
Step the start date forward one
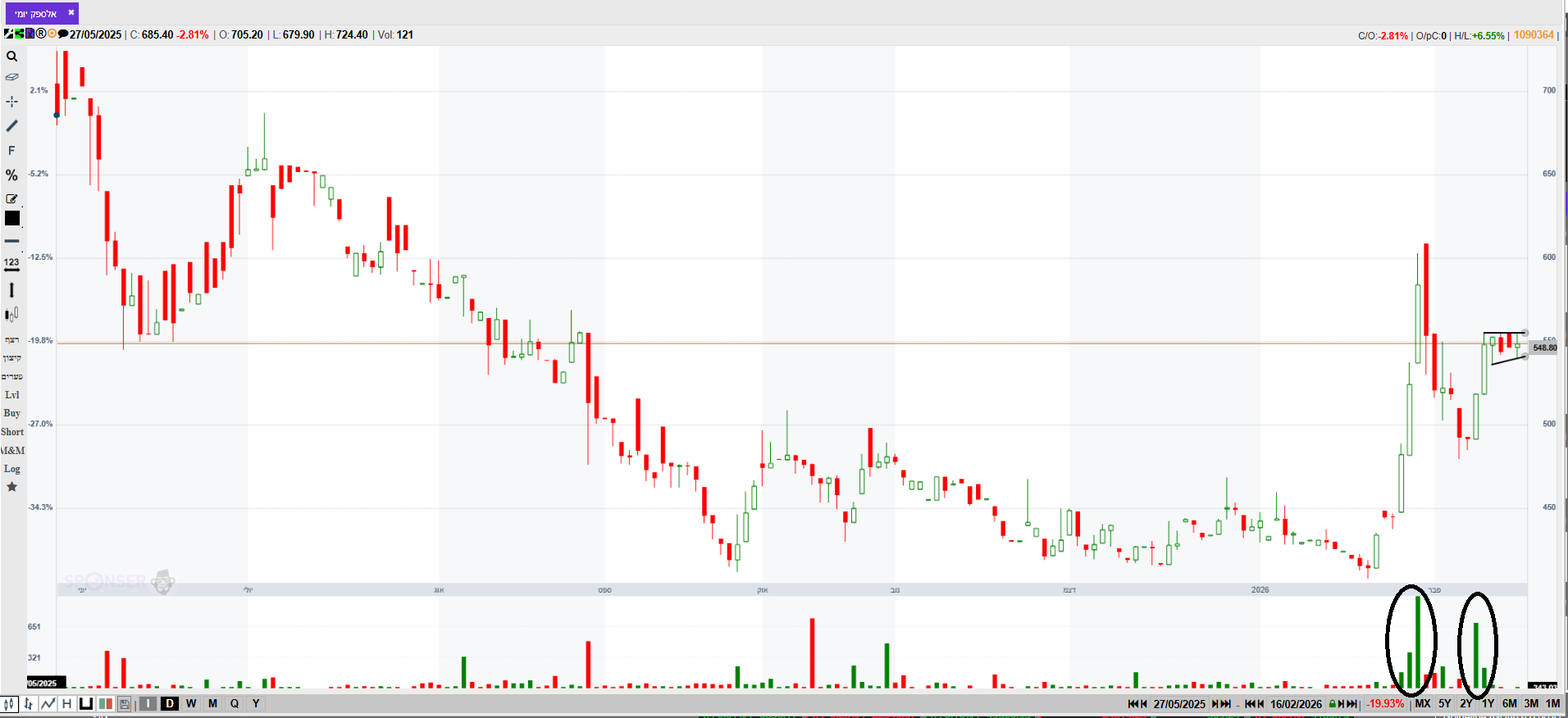tap(1215, 704)
